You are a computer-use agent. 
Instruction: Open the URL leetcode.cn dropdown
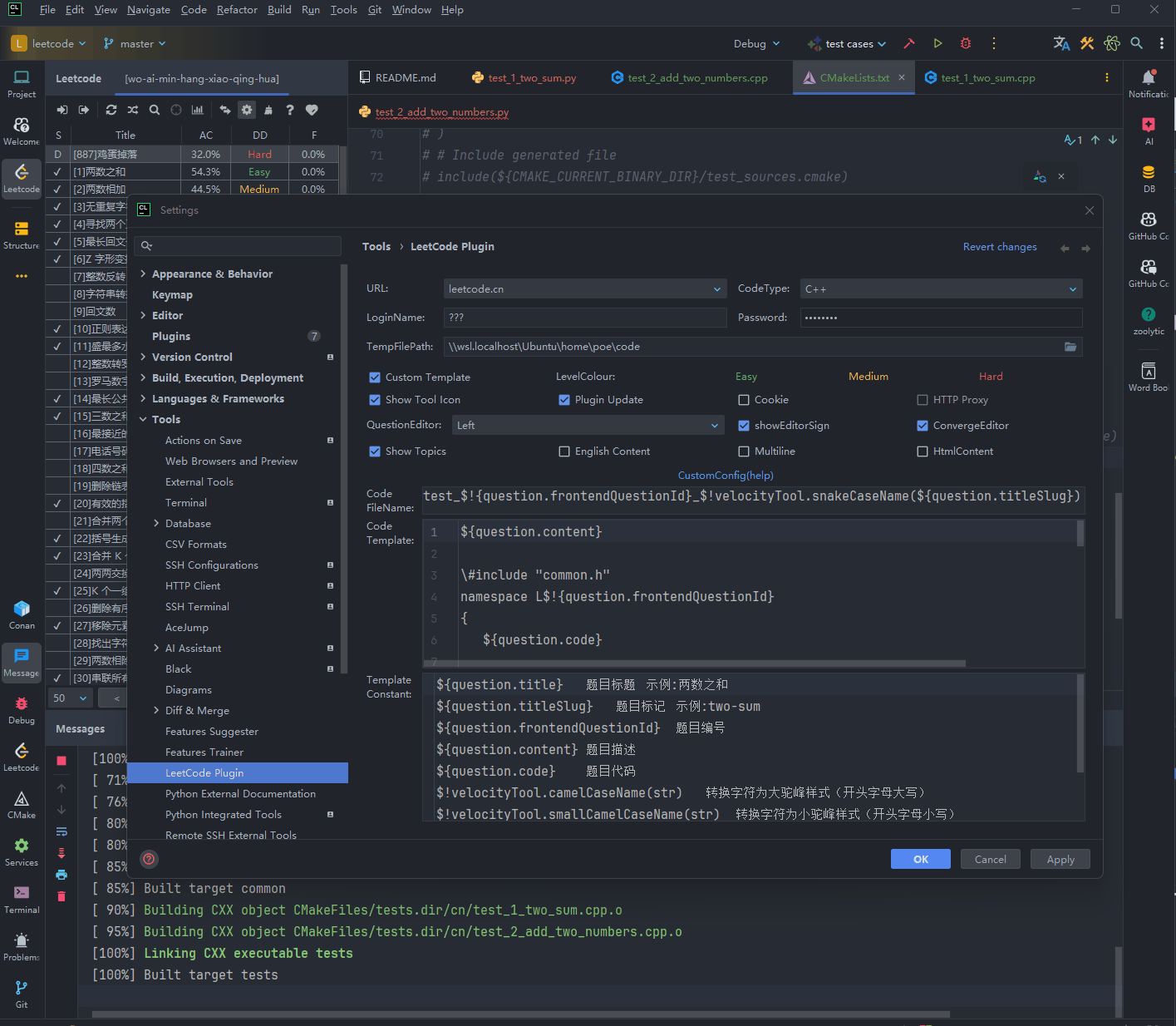click(x=585, y=289)
